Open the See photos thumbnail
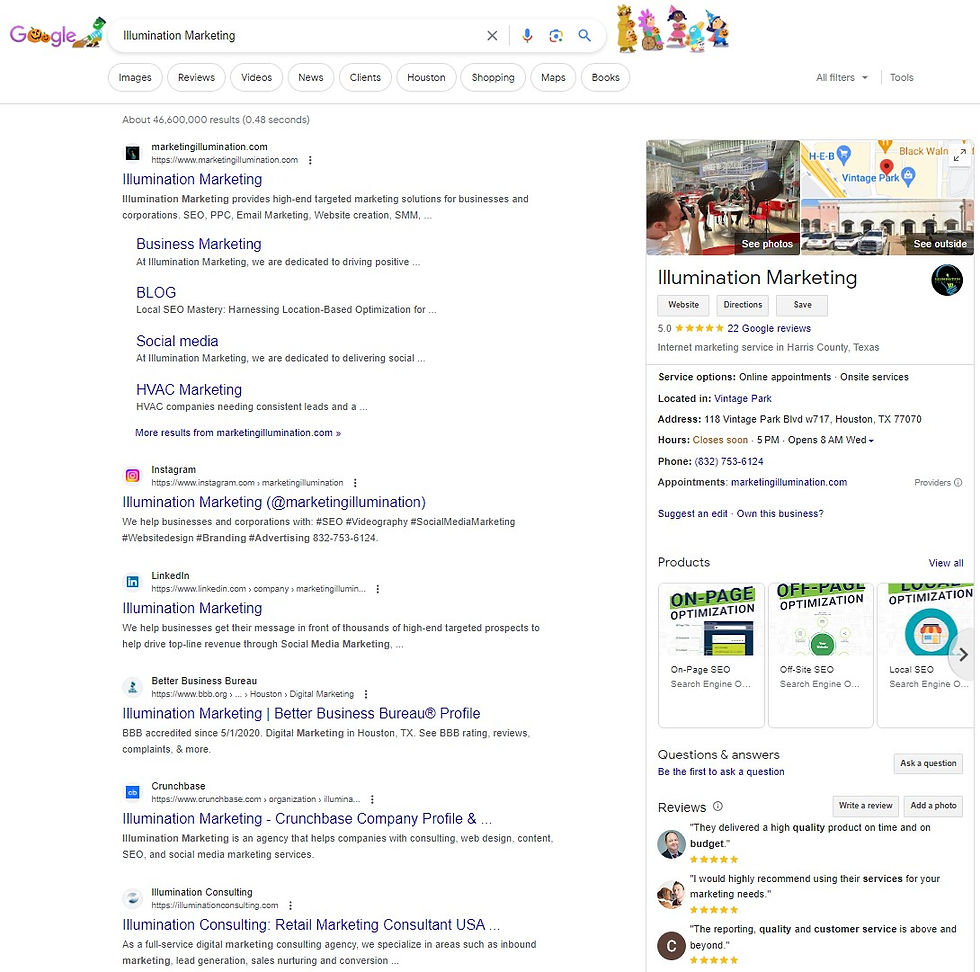This screenshot has height=972, width=980. 723,198
